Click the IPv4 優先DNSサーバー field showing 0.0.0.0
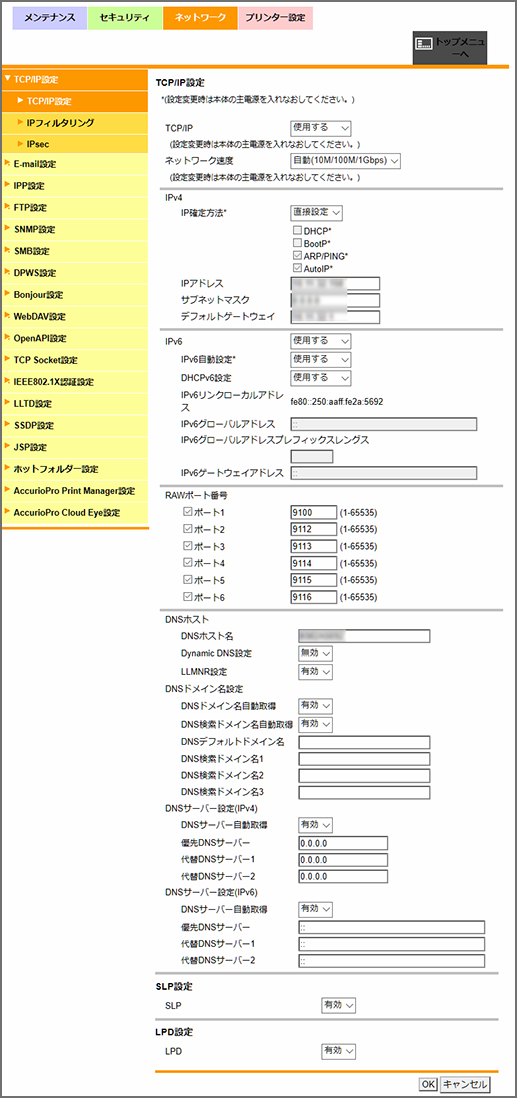 tap(343, 842)
